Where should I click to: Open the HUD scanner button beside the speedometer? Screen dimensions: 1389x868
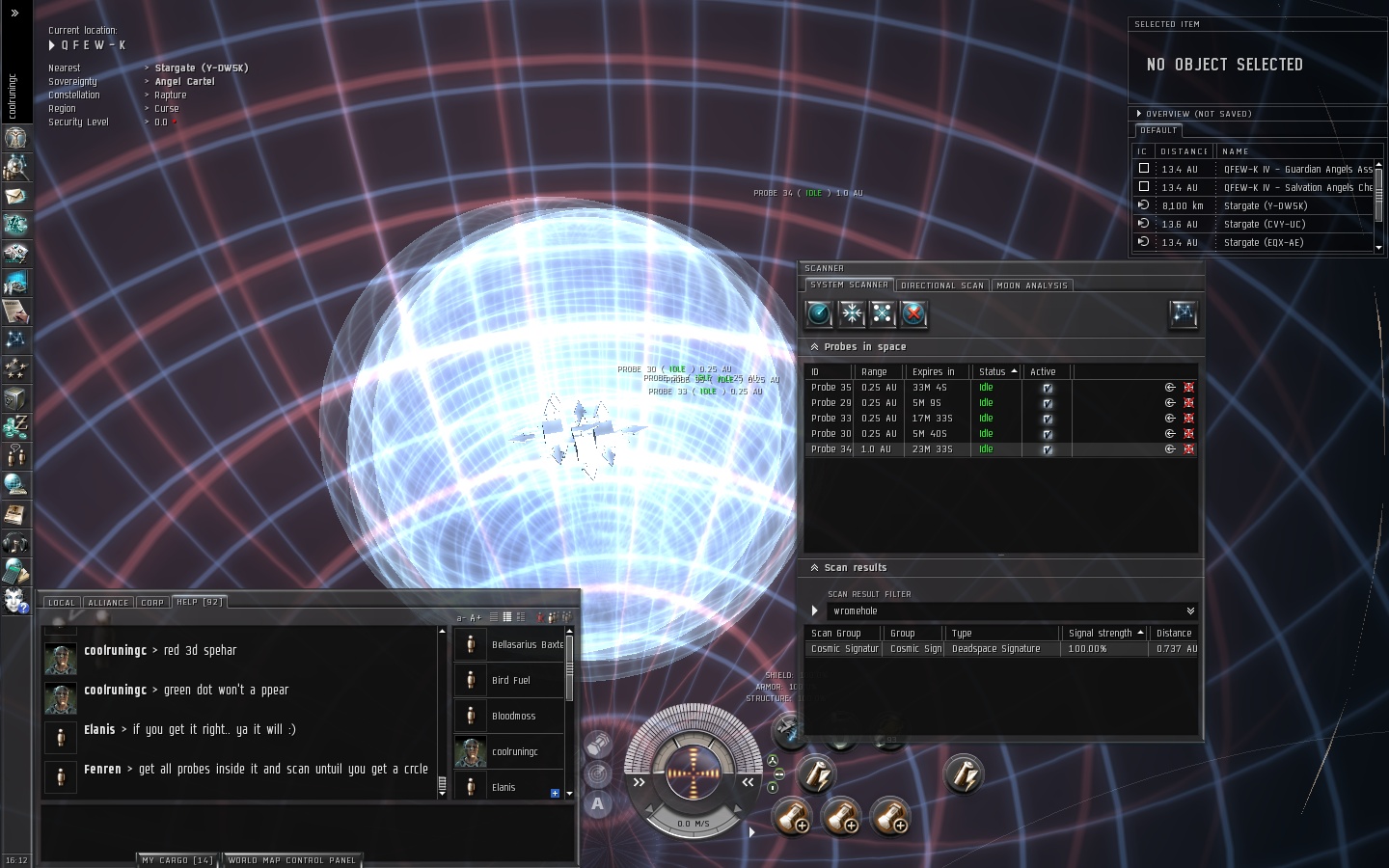coord(598,773)
